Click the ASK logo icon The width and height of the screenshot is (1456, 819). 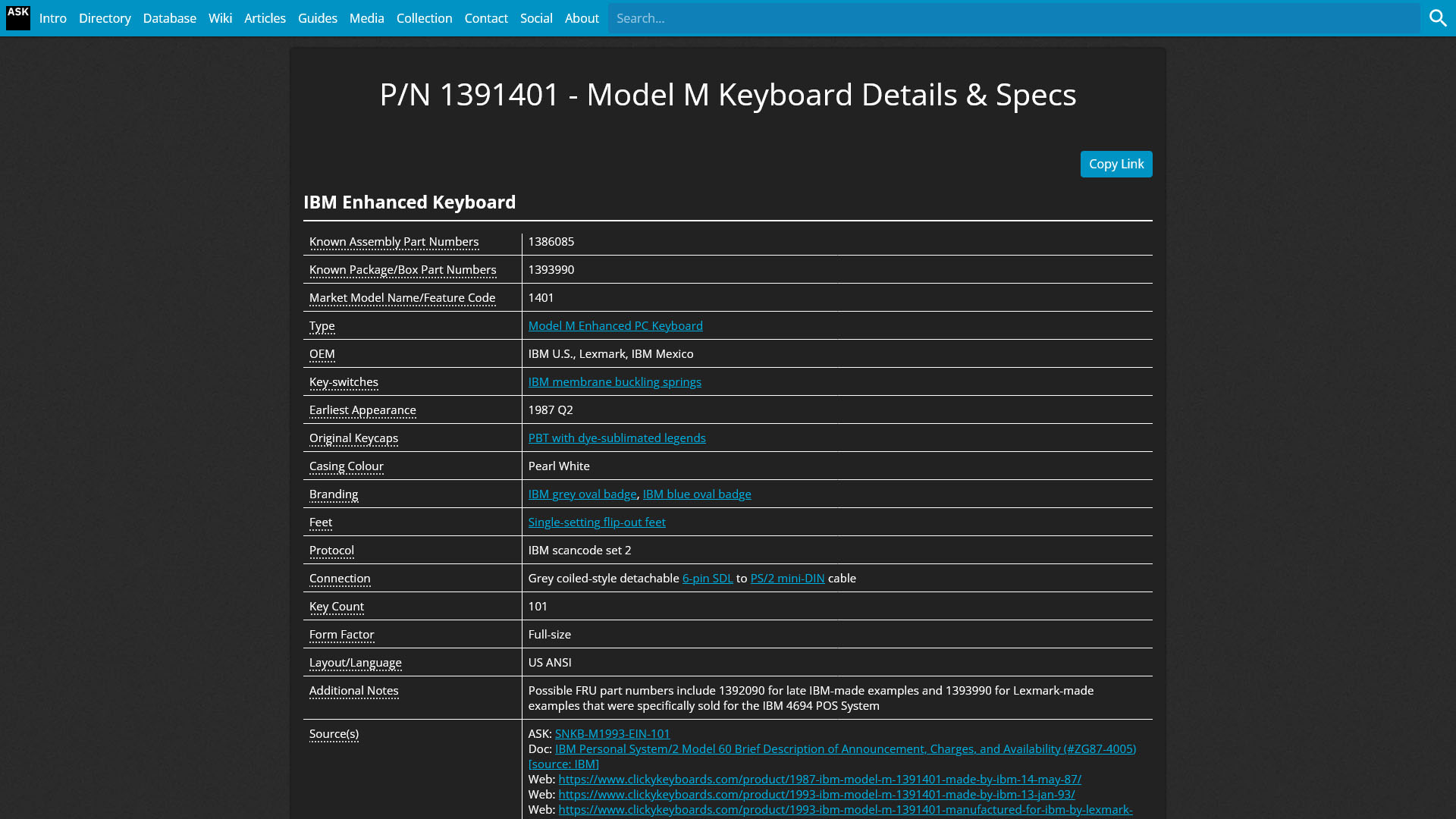pyautogui.click(x=17, y=17)
